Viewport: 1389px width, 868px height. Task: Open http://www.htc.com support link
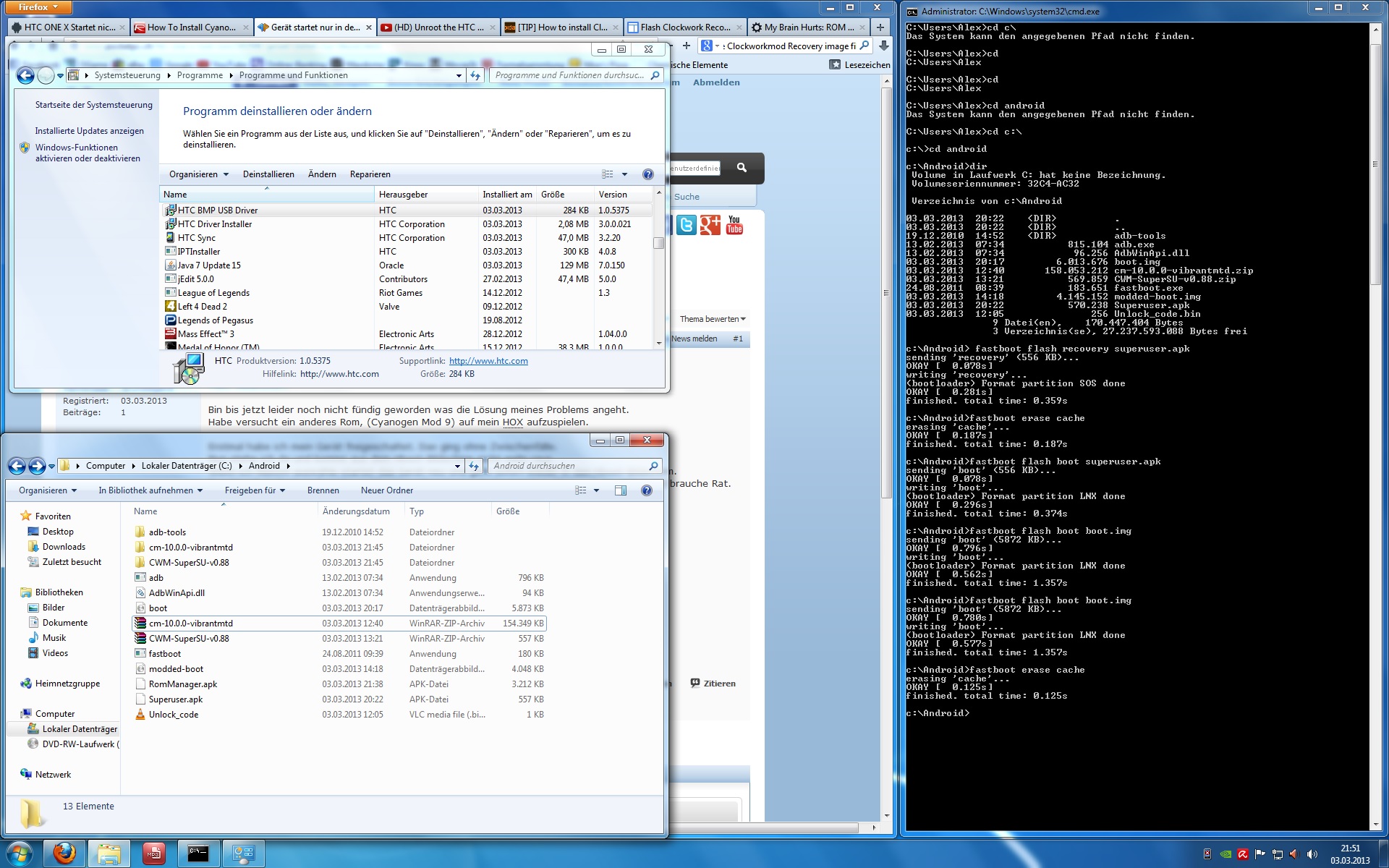pos(488,361)
